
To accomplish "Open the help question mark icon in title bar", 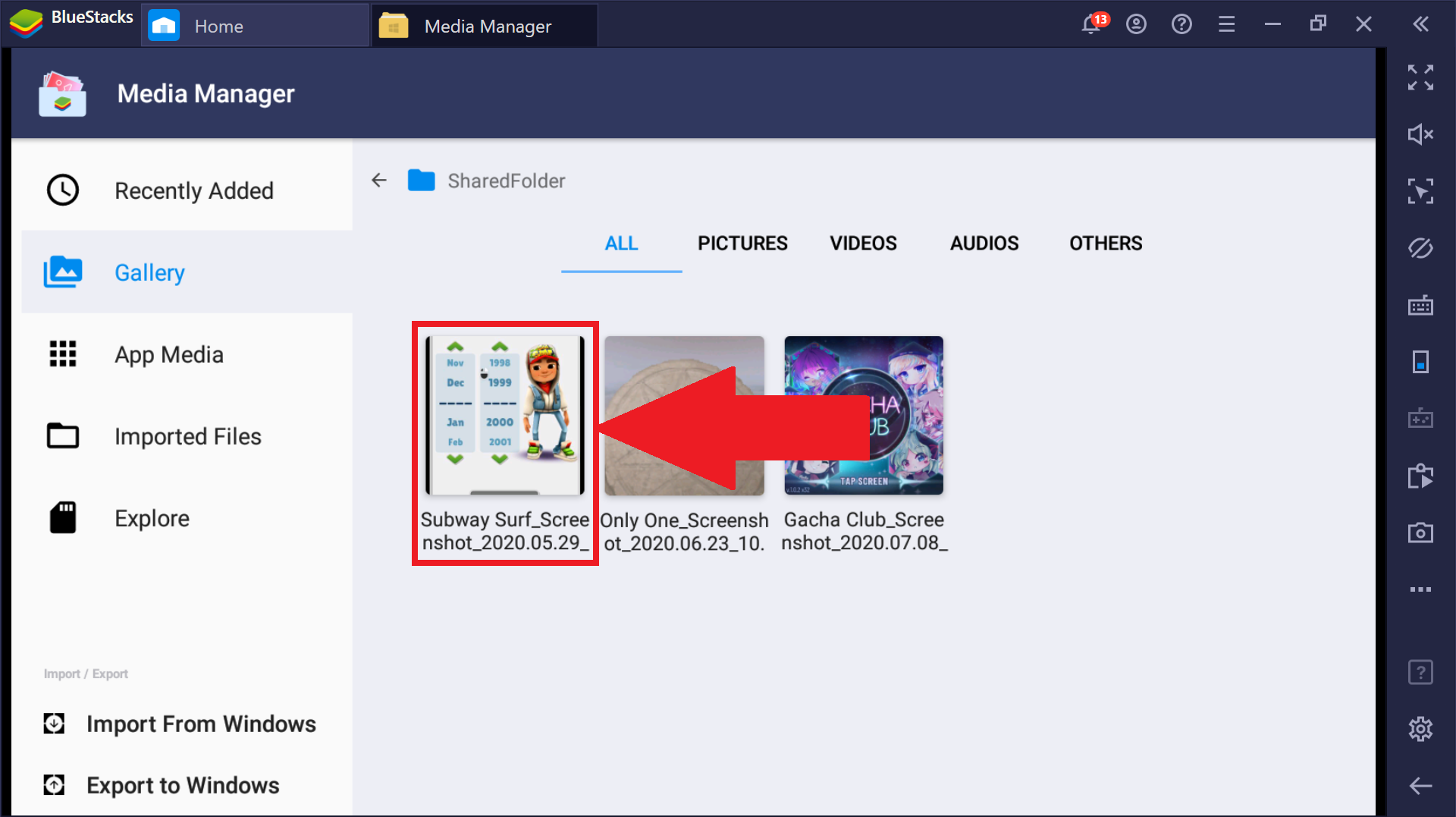I will pyautogui.click(x=1181, y=24).
